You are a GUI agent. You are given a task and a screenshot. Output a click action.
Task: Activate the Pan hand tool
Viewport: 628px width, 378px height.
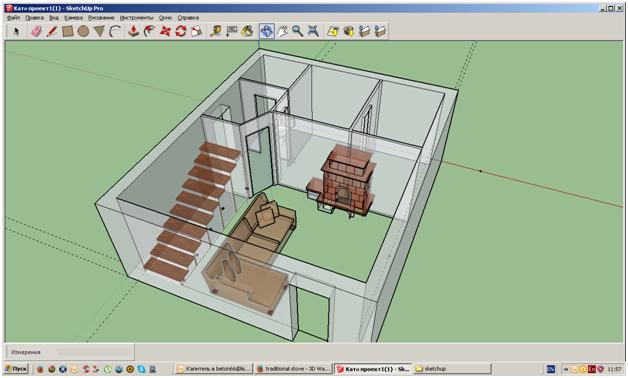click(282, 31)
